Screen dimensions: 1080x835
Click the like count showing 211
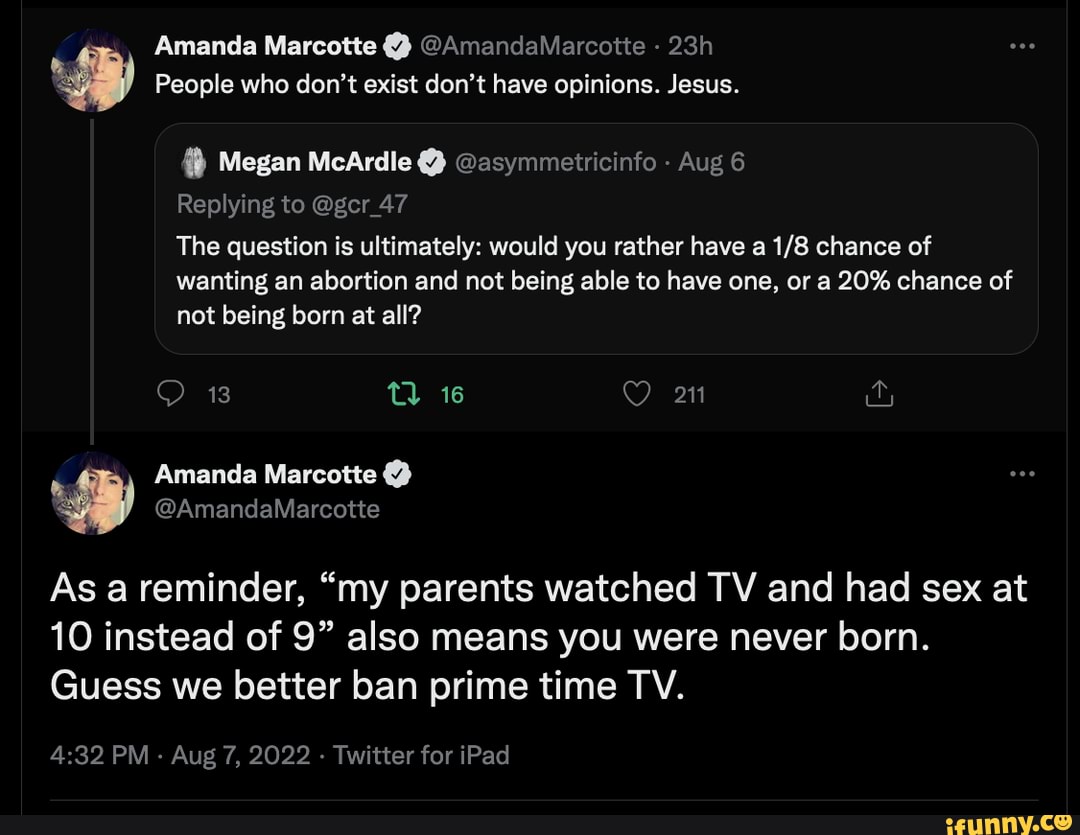point(690,394)
